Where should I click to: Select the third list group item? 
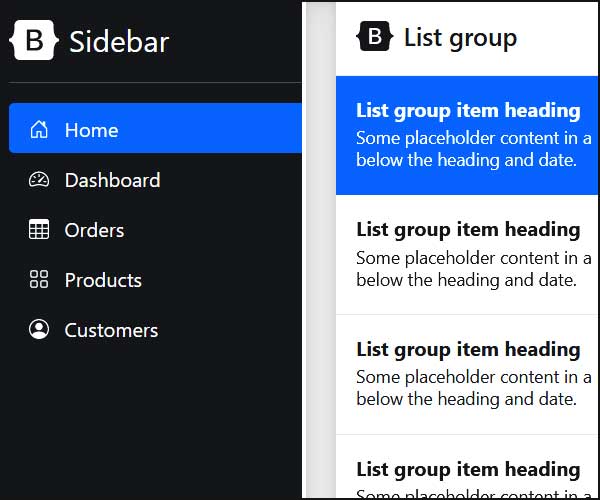pos(467,375)
